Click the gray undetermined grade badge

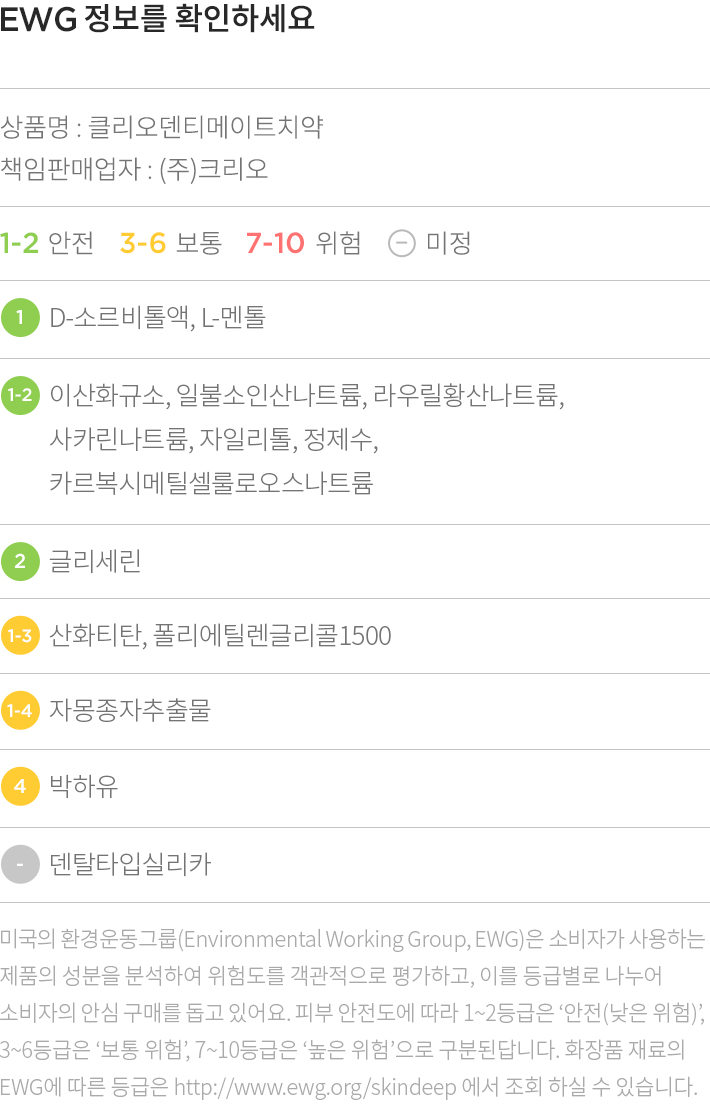coord(20,864)
